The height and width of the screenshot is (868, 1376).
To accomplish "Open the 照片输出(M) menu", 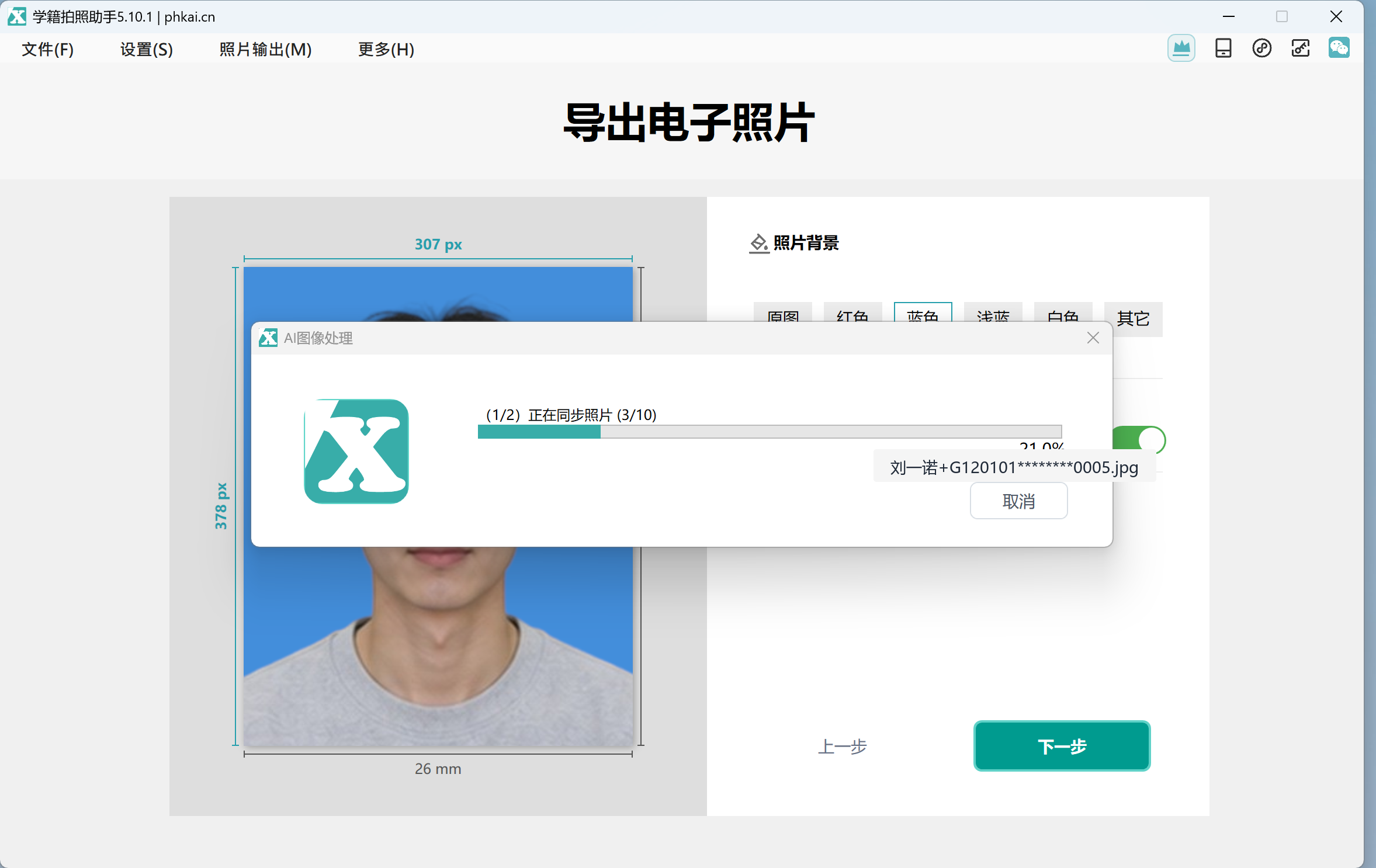I will pos(265,50).
